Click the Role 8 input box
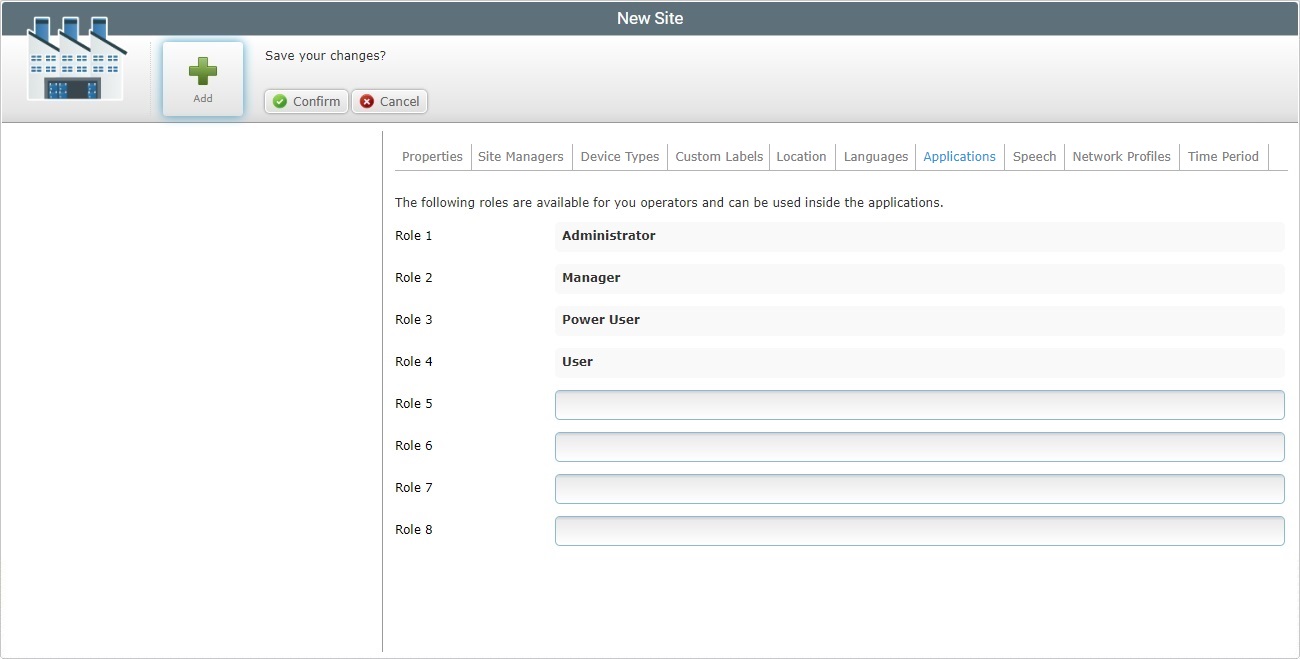Screen dimensions: 1300x659 (x=919, y=530)
